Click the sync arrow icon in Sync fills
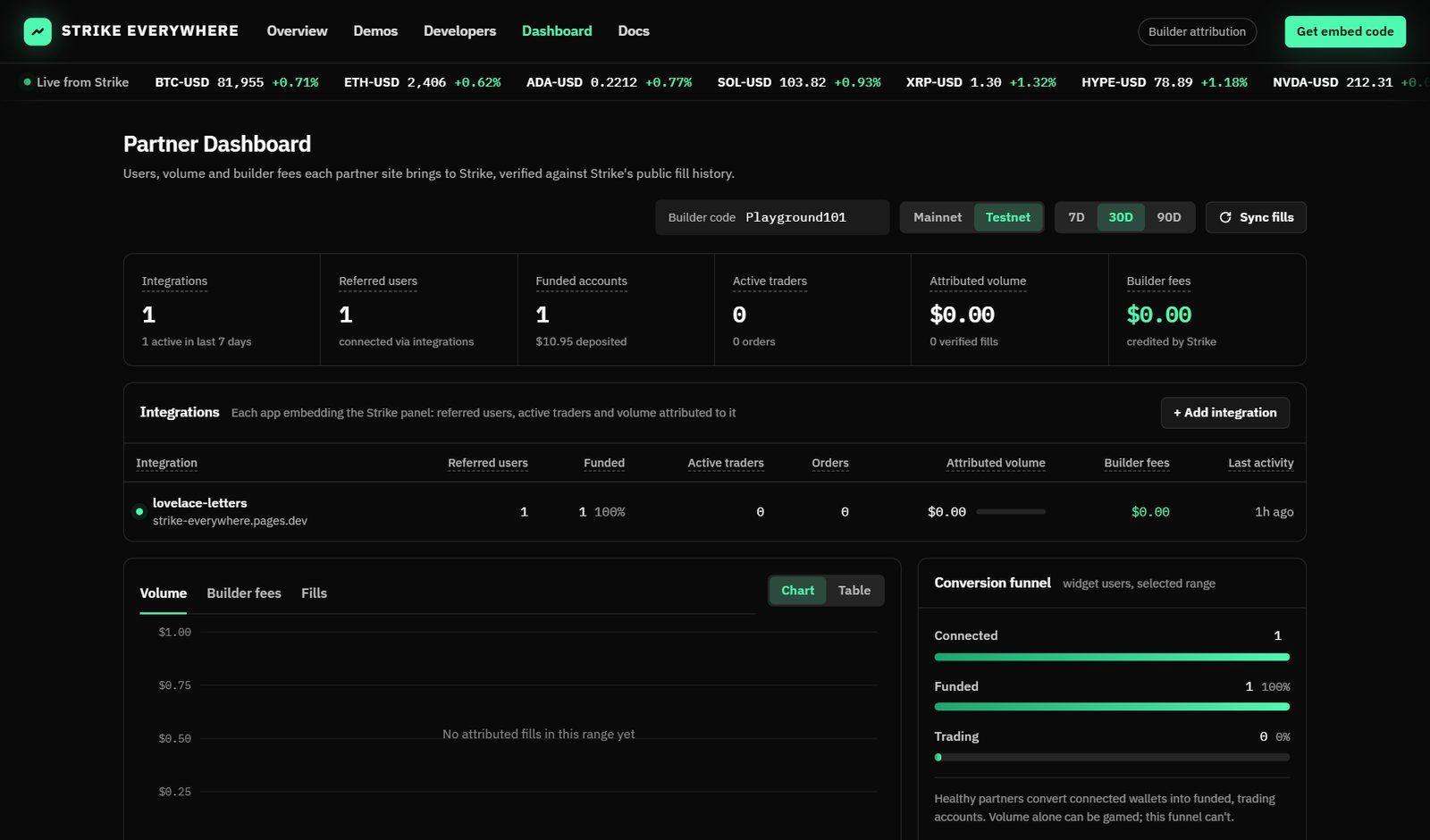The height and width of the screenshot is (840, 1430). point(1225,217)
